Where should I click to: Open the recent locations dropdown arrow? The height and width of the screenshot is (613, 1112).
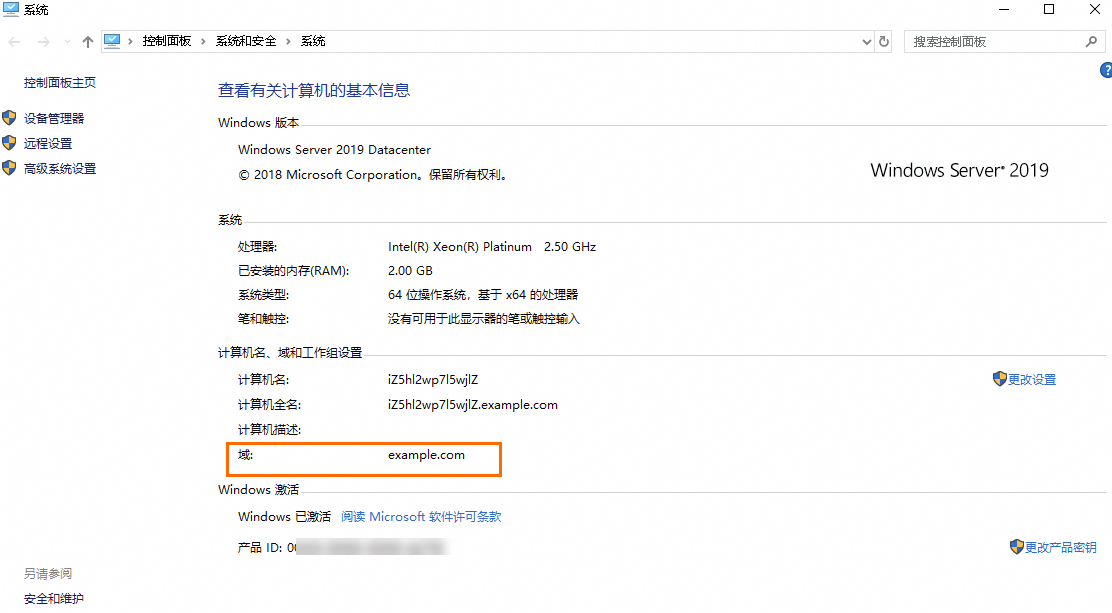67,42
